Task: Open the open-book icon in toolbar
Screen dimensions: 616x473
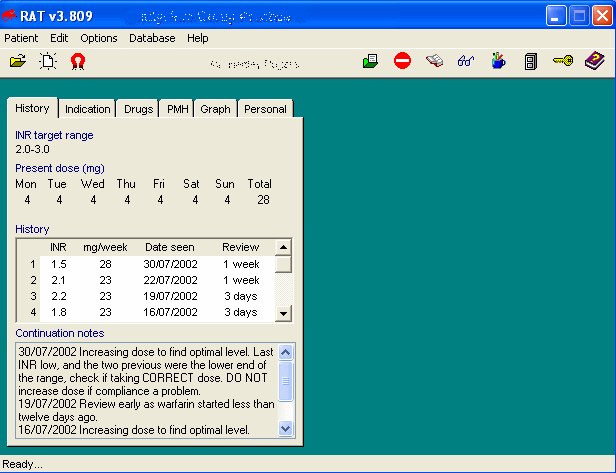Action: 434,61
